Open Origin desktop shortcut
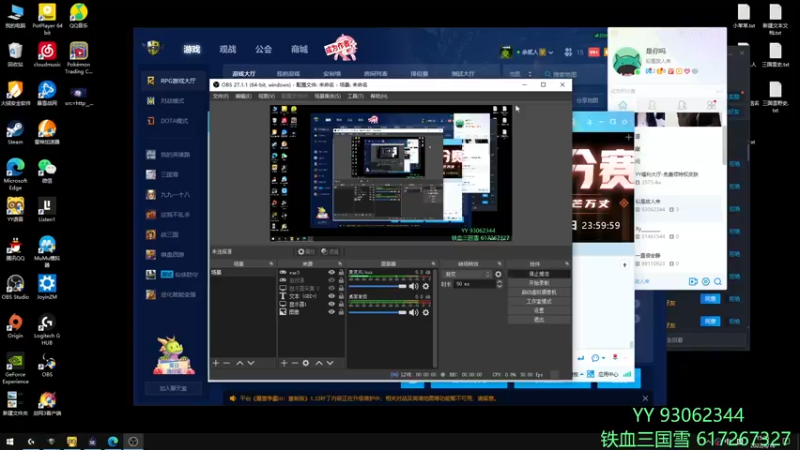 tap(15, 327)
